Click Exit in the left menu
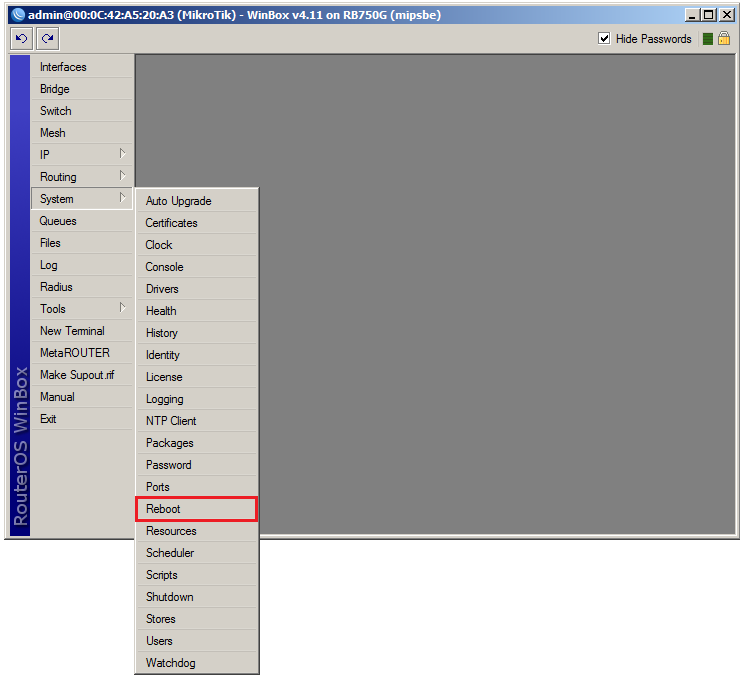Screen dimensions: 740x675 82,419
